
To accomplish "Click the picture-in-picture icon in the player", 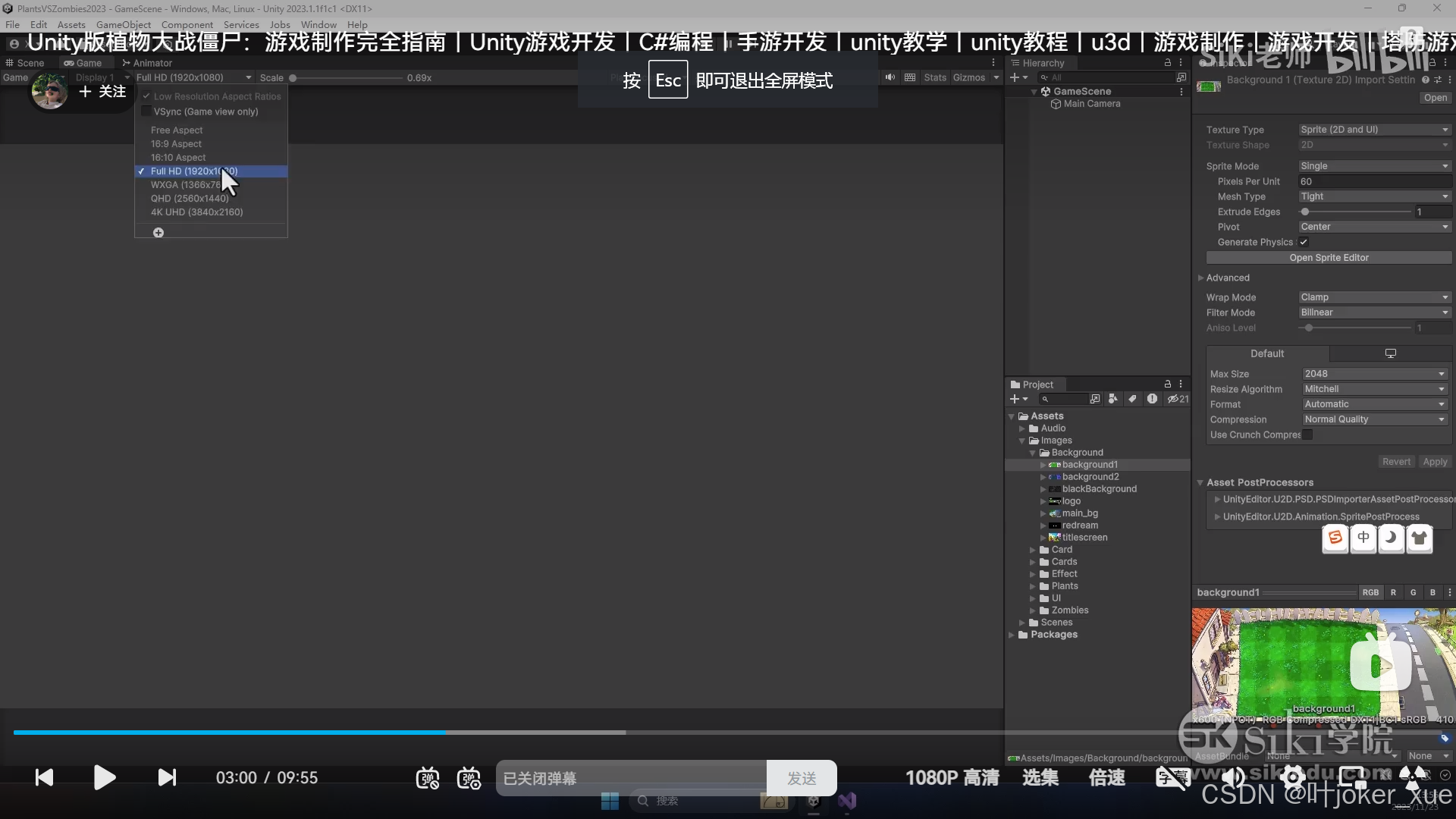I will 1354,777.
